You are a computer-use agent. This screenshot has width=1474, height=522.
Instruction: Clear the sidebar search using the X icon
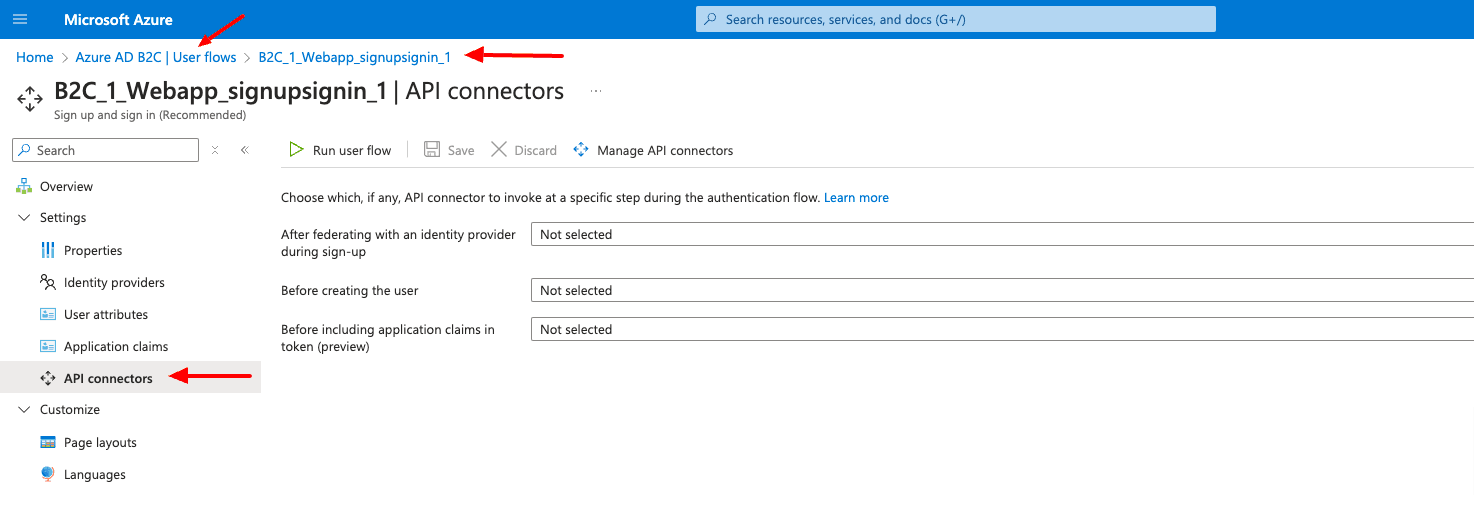tap(215, 150)
